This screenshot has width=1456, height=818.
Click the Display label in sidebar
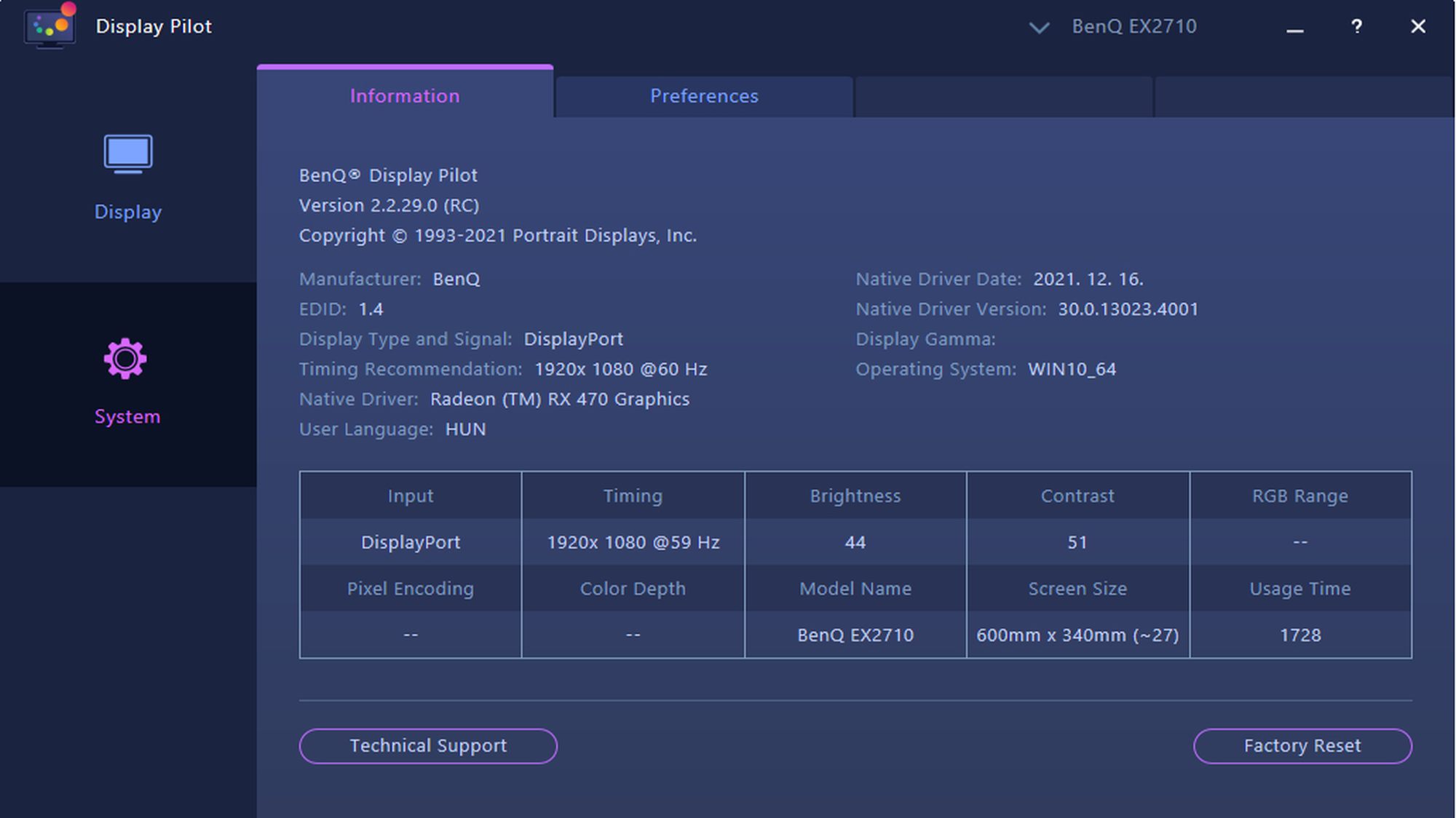pyautogui.click(x=128, y=212)
